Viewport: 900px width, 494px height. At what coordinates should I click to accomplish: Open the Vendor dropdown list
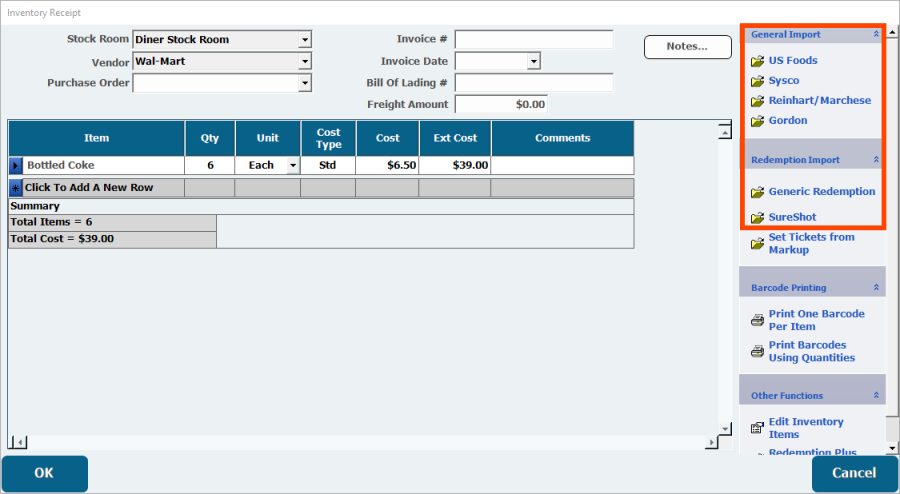(305, 62)
